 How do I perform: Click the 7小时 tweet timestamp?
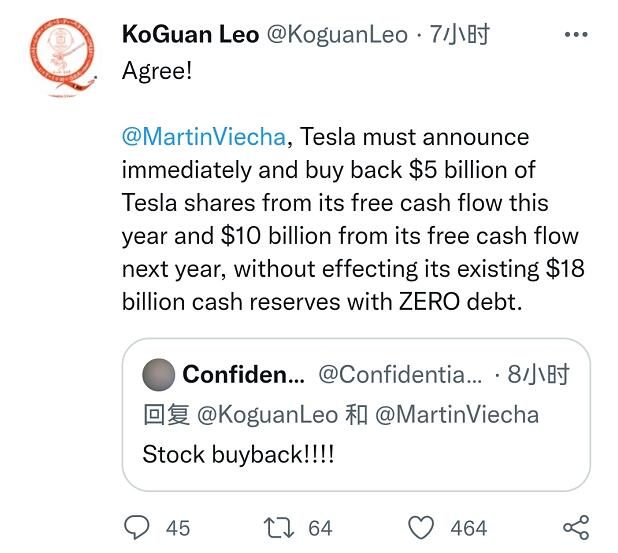[459, 35]
